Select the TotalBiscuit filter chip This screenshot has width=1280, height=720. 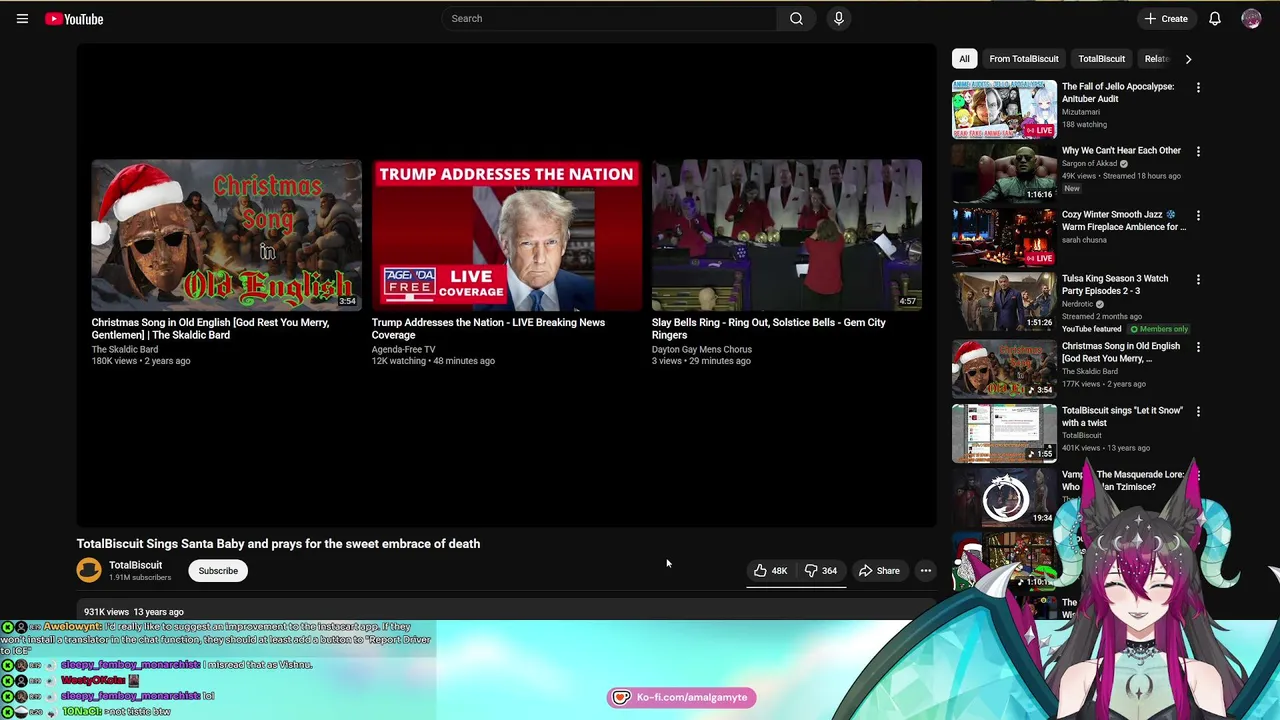[1101, 59]
